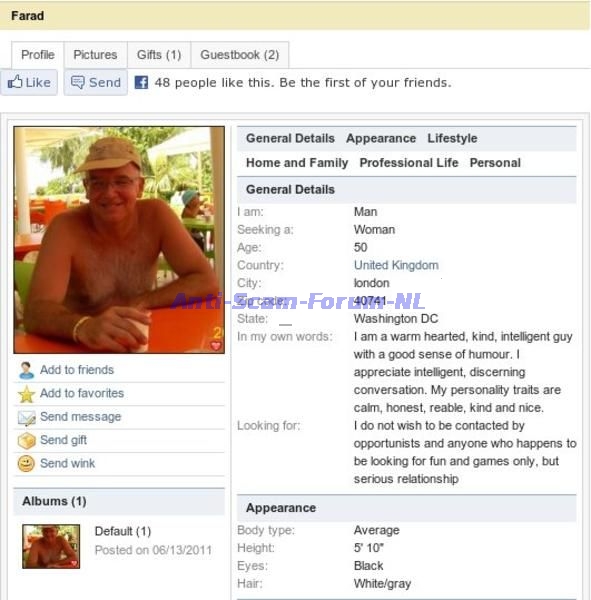Click the yellow star favorites icon

pyautogui.click(x=26, y=394)
